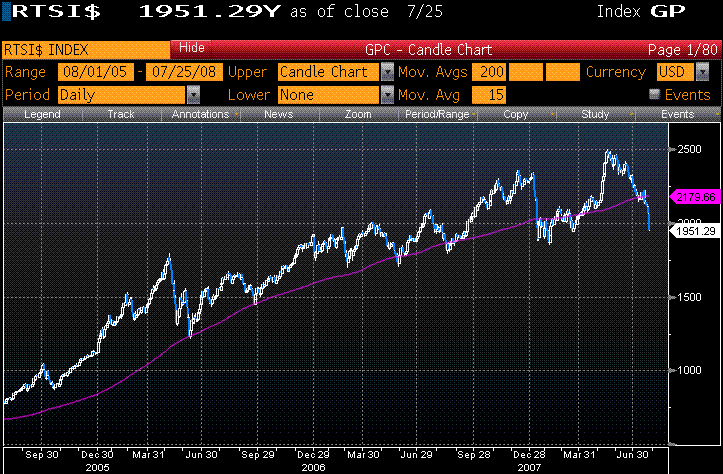Screen dimensions: 723x474
Task: Click the News toolbar item
Action: point(280,115)
